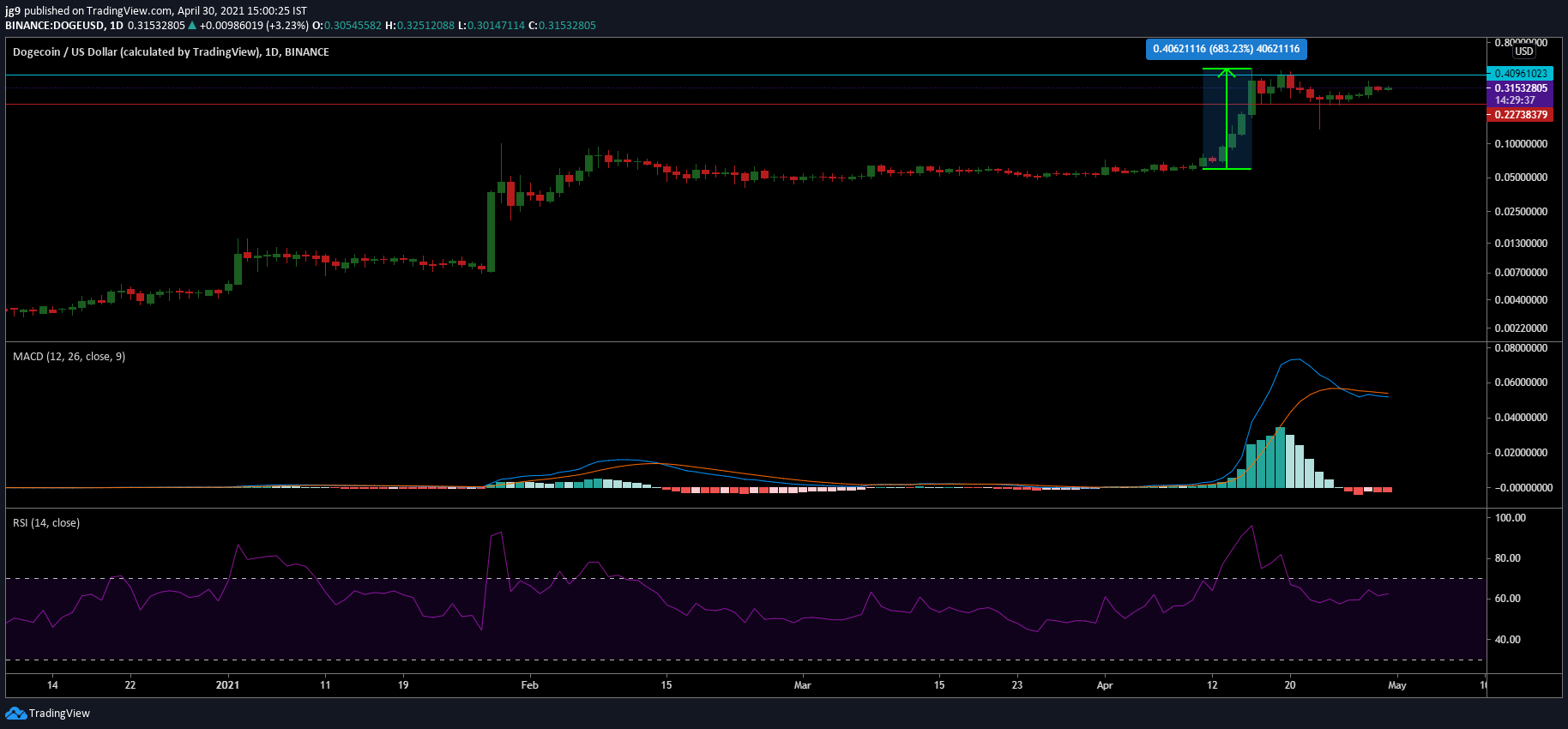Click the header close value C:0.31532805
Image resolution: width=1568 pixels, height=729 pixels.
pyautogui.click(x=562, y=25)
